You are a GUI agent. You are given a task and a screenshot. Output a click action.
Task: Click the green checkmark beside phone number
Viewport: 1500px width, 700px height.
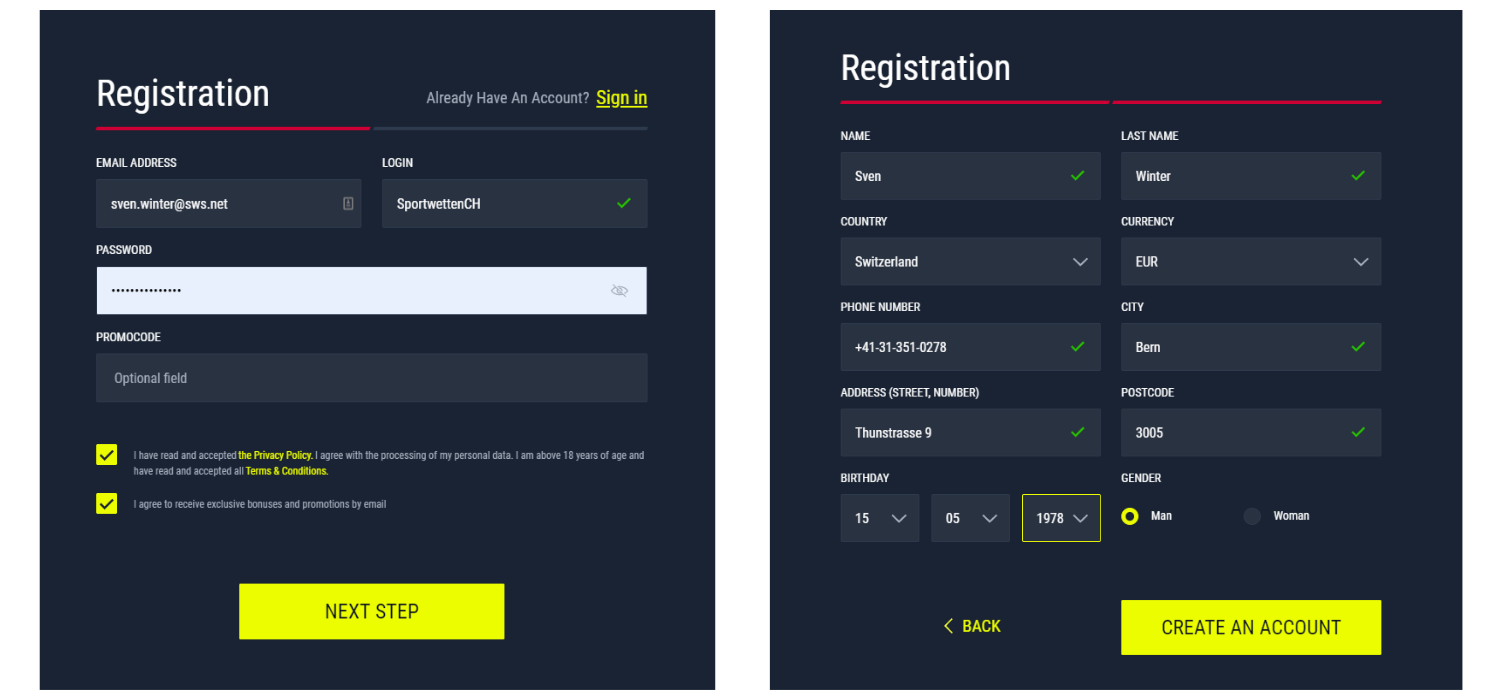1078,347
